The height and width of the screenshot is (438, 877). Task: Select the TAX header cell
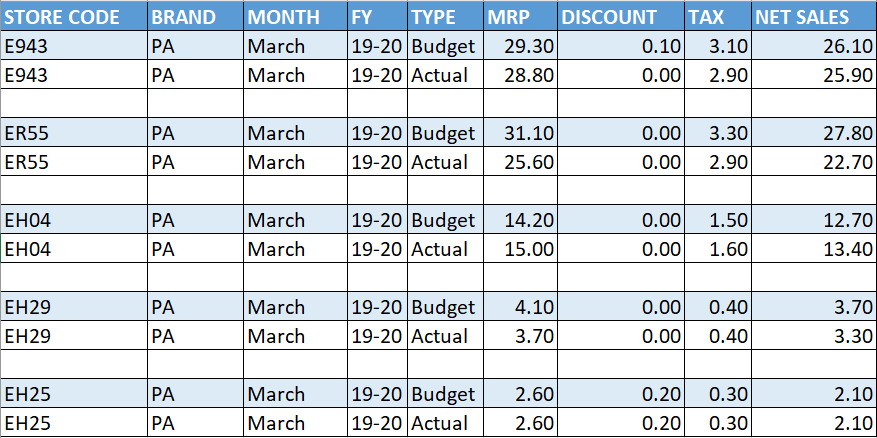coord(718,16)
